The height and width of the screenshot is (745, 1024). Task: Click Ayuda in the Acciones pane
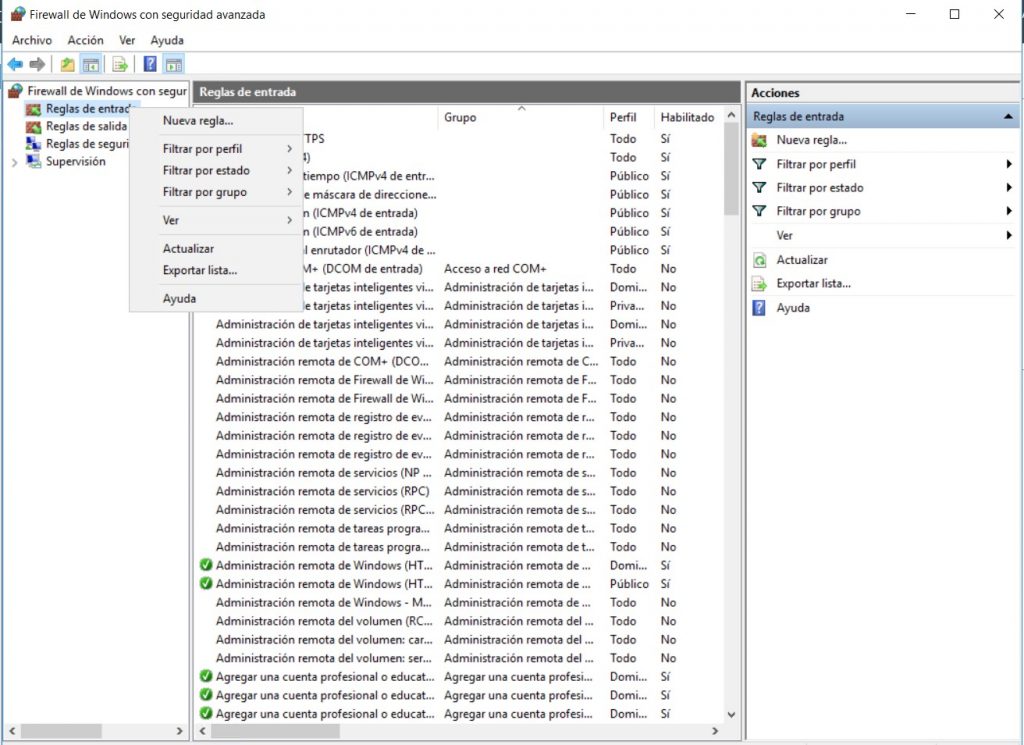pyautogui.click(x=793, y=308)
